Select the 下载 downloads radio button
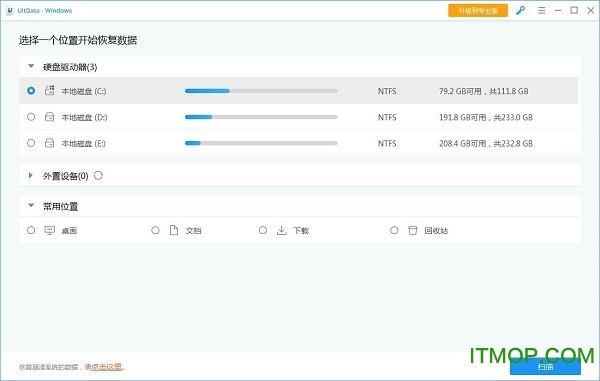 pos(262,230)
